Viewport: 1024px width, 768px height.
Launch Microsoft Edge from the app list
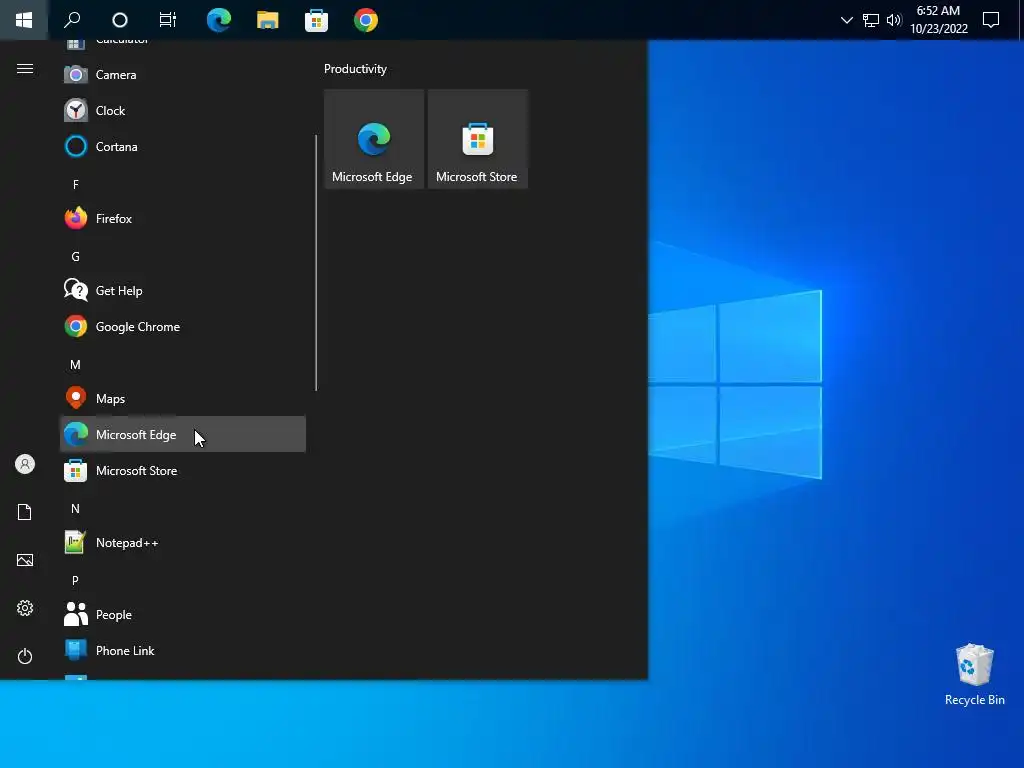click(183, 434)
